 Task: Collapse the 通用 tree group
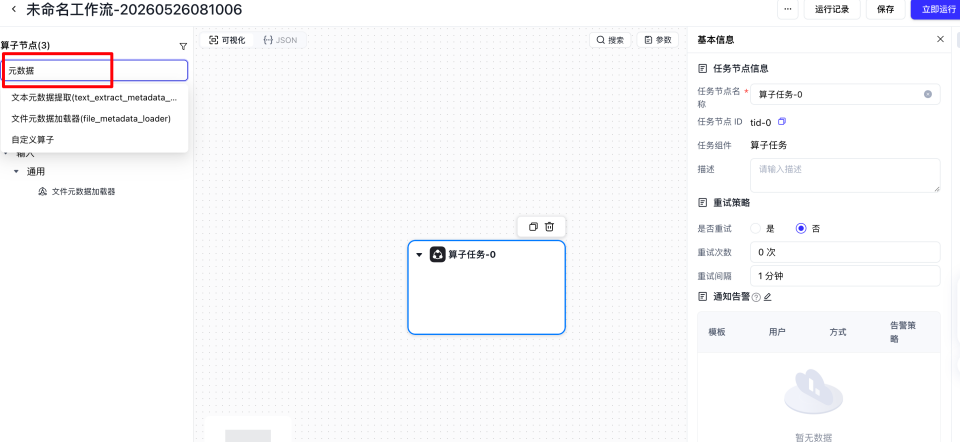pyautogui.click(x=17, y=172)
